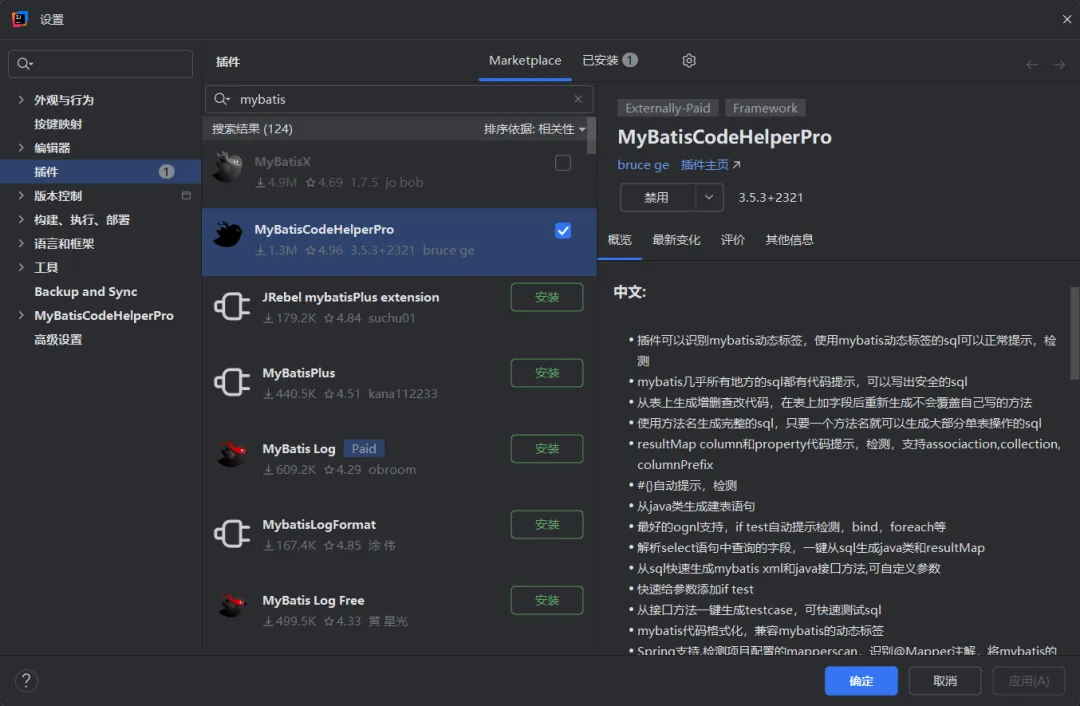Click the 确定 button
Image resolution: width=1080 pixels, height=706 pixels.
click(861, 681)
